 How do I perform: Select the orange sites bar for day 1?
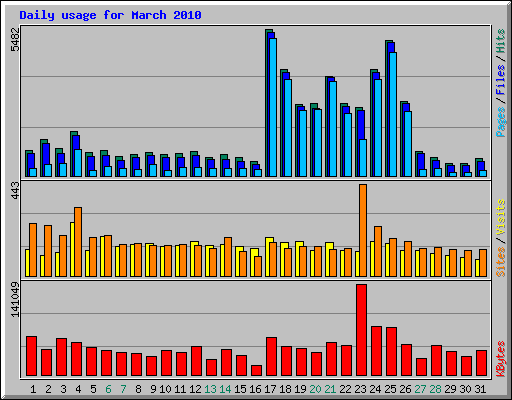point(33,250)
